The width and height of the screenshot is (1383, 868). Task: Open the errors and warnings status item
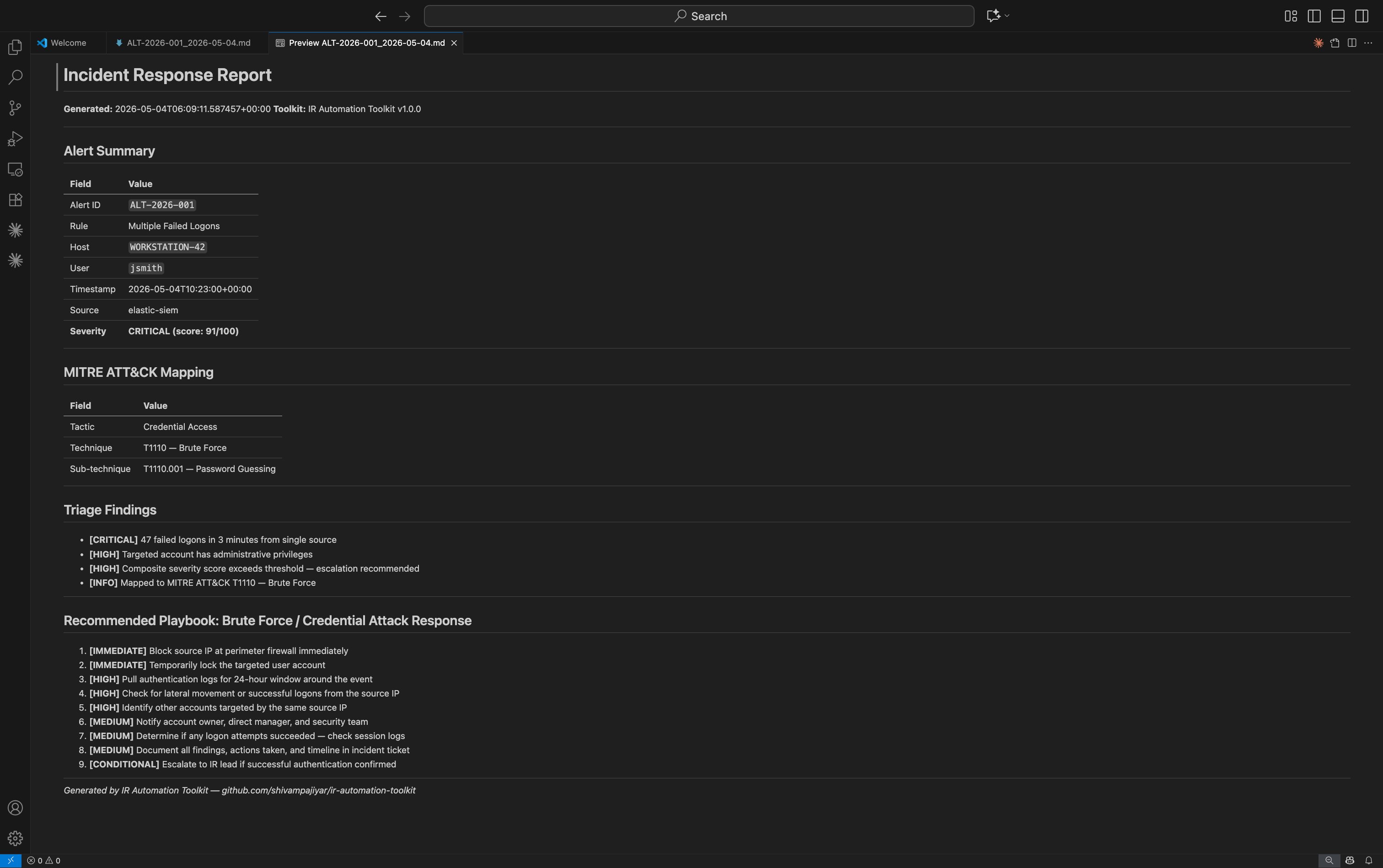pyautogui.click(x=43, y=861)
